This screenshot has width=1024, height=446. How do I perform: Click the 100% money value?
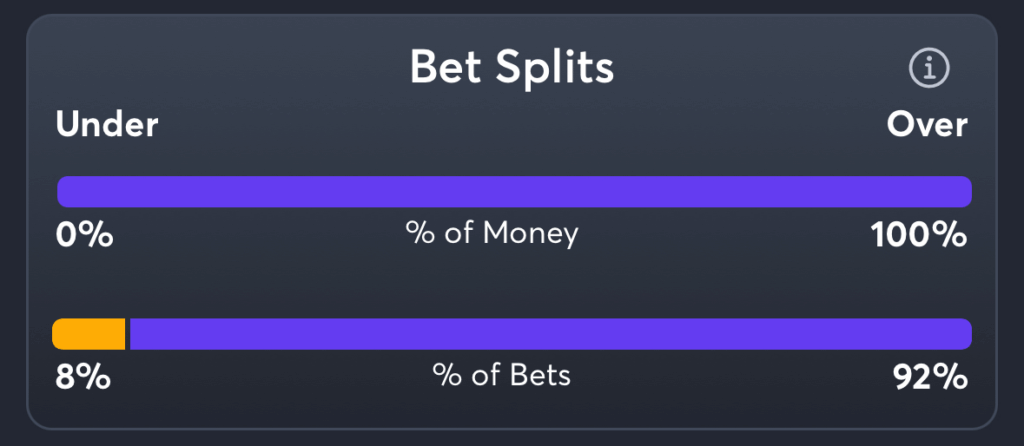click(x=919, y=235)
